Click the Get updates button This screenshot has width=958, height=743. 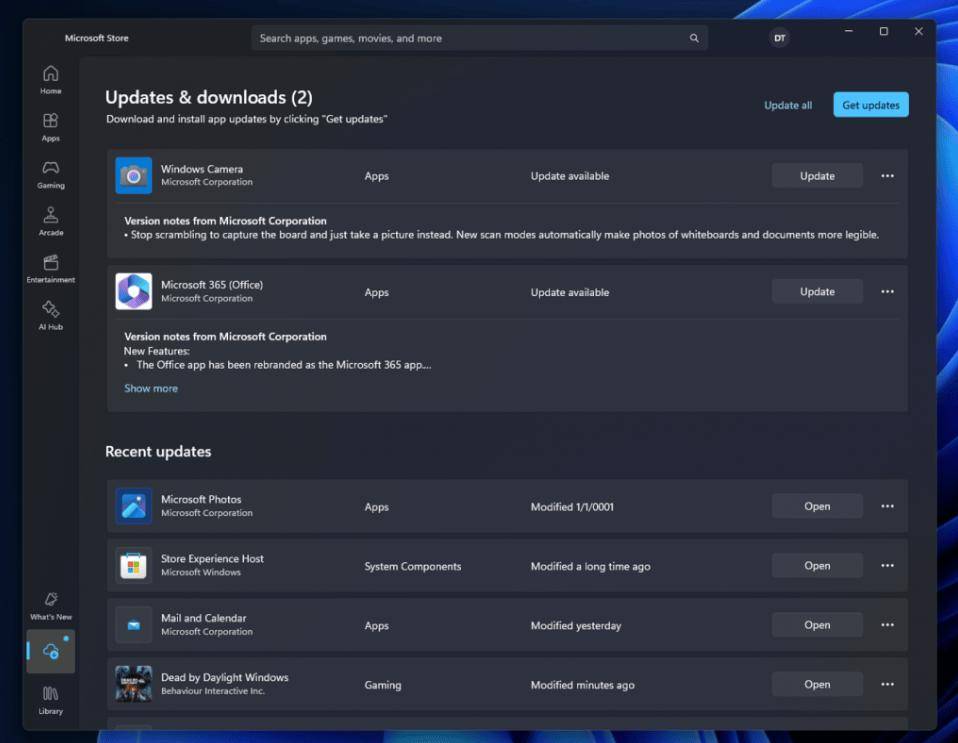(x=871, y=105)
